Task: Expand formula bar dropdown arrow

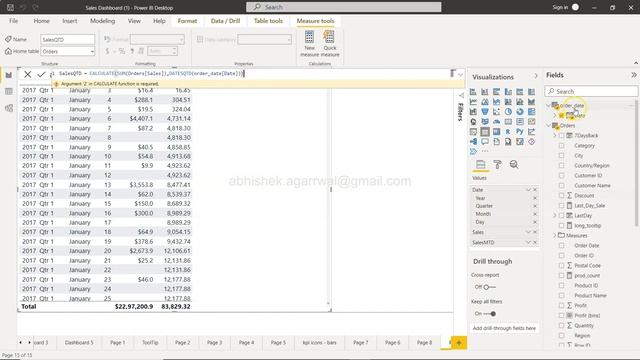Action: (460, 75)
